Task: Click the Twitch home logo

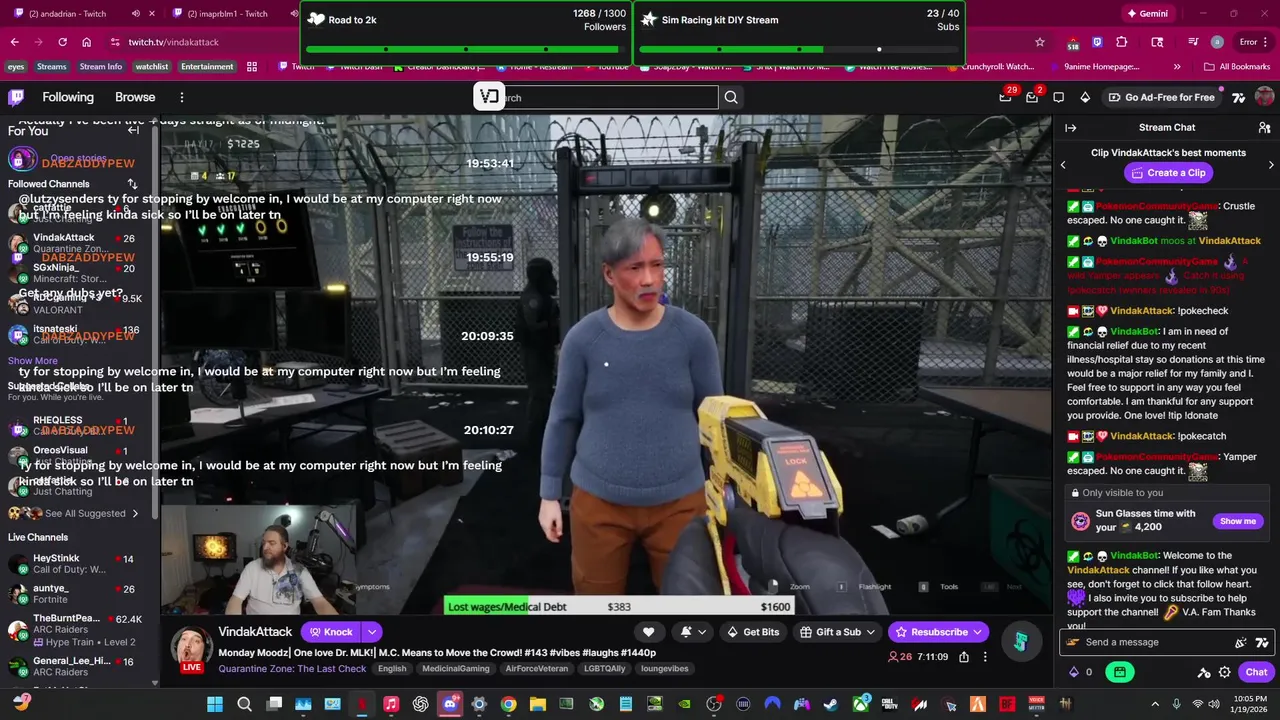Action: pyautogui.click(x=16, y=97)
